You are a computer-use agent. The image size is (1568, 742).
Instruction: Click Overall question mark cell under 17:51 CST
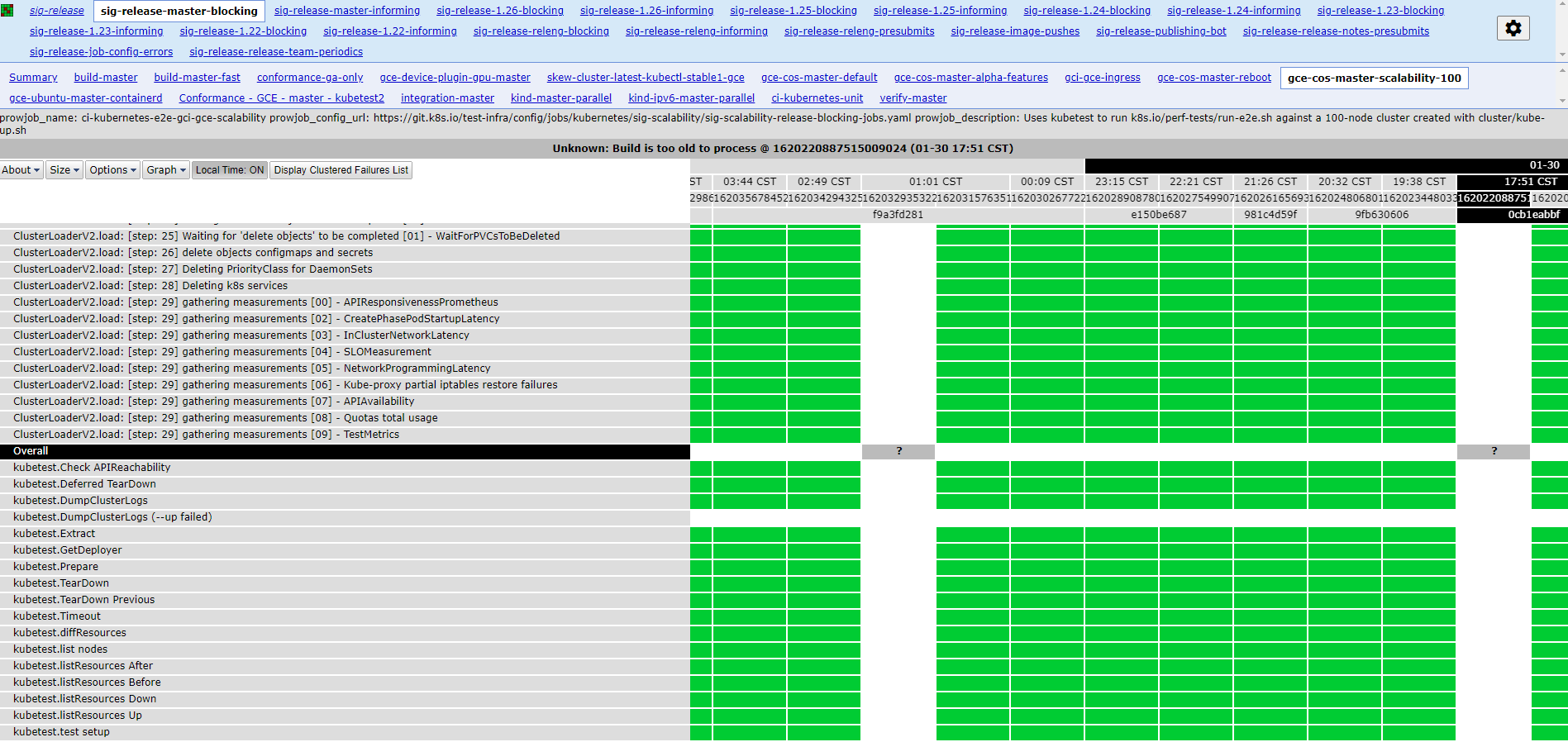1494,451
